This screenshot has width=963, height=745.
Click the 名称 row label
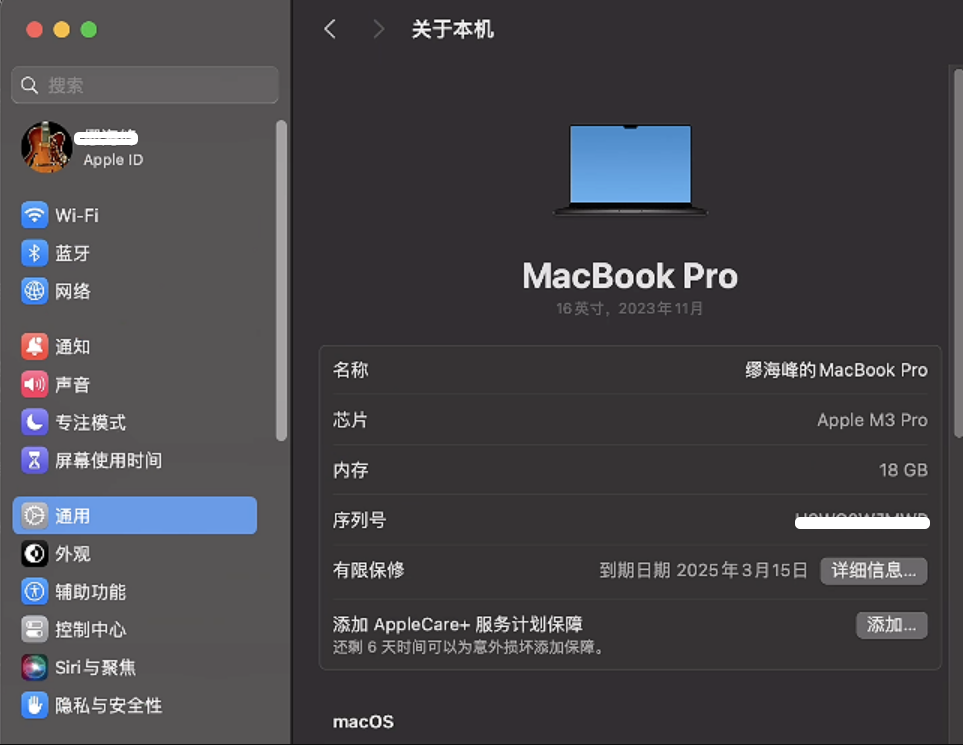pyautogui.click(x=351, y=370)
